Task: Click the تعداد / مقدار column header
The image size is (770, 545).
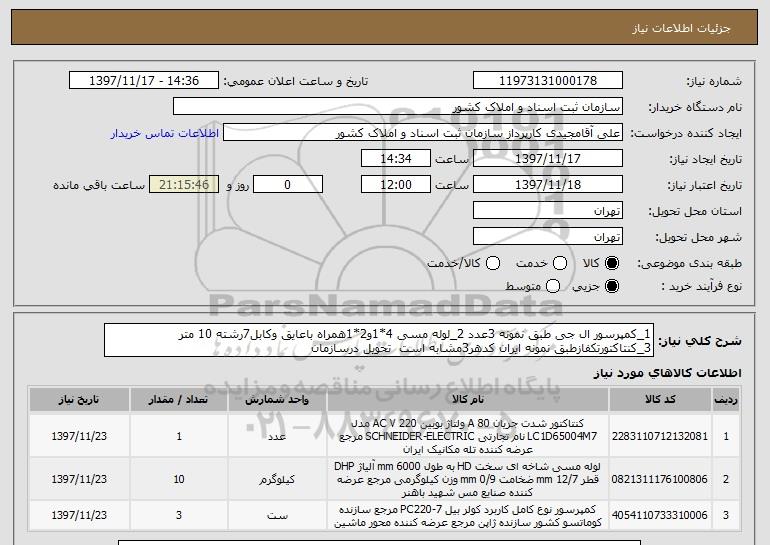Action: [179, 400]
